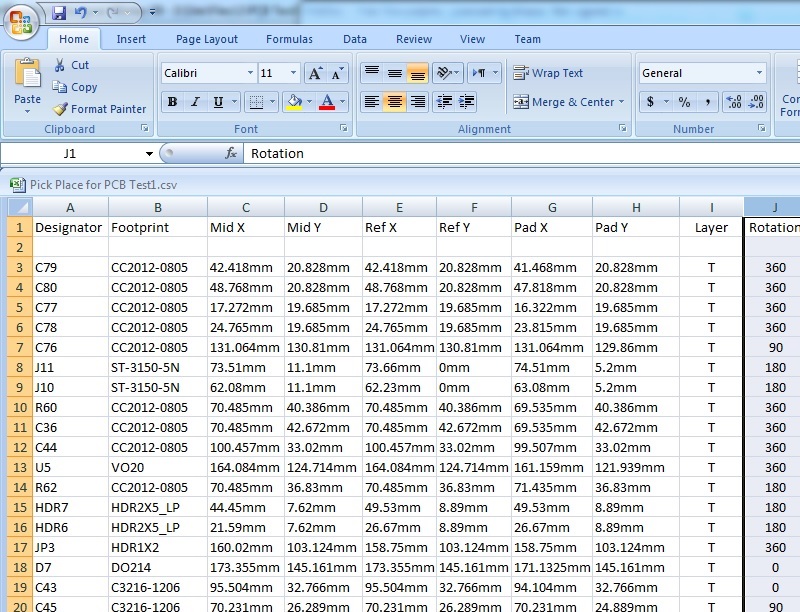Viewport: 800px width, 612px height.
Task: Click the Cut scissors icon
Action: [x=62, y=65]
